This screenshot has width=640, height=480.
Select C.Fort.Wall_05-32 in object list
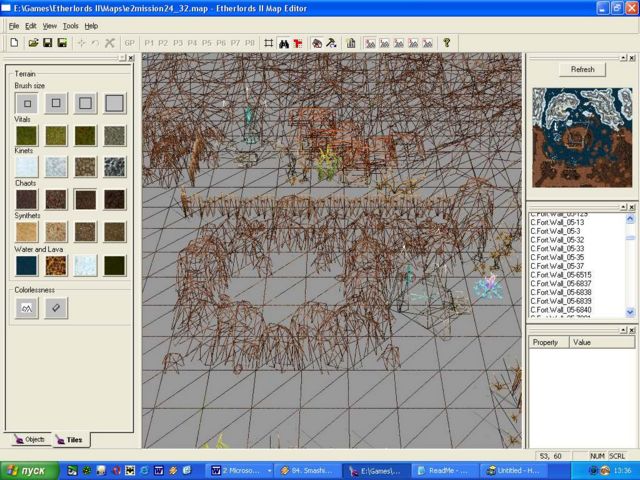point(557,240)
